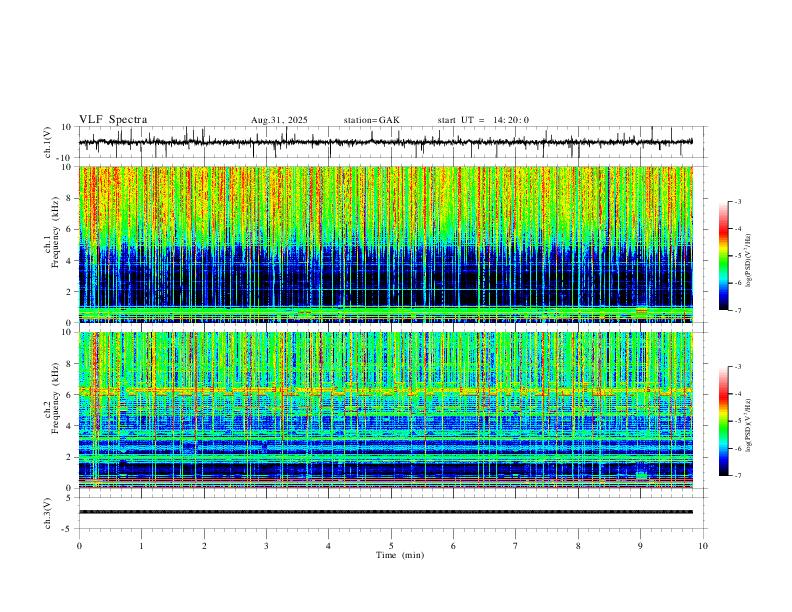The height and width of the screenshot is (612, 792).
Task: Click the ch.2 spectrogram panel
Action: [386, 410]
